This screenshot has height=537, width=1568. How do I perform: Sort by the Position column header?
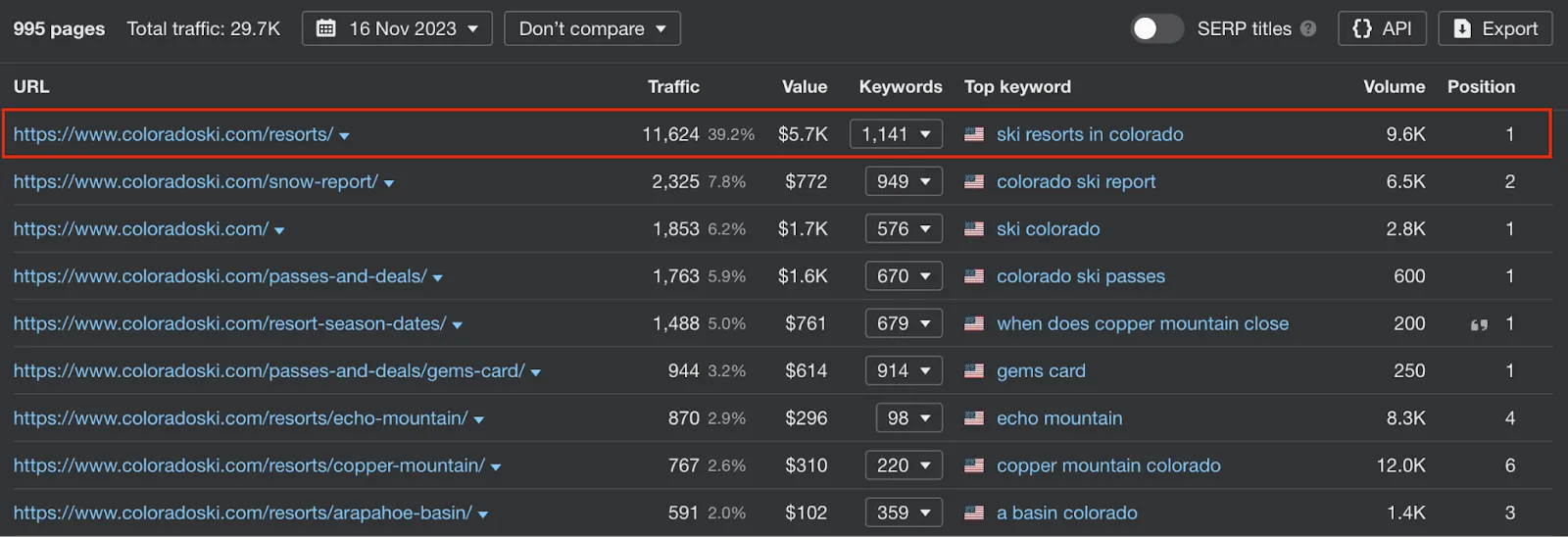1481,86
